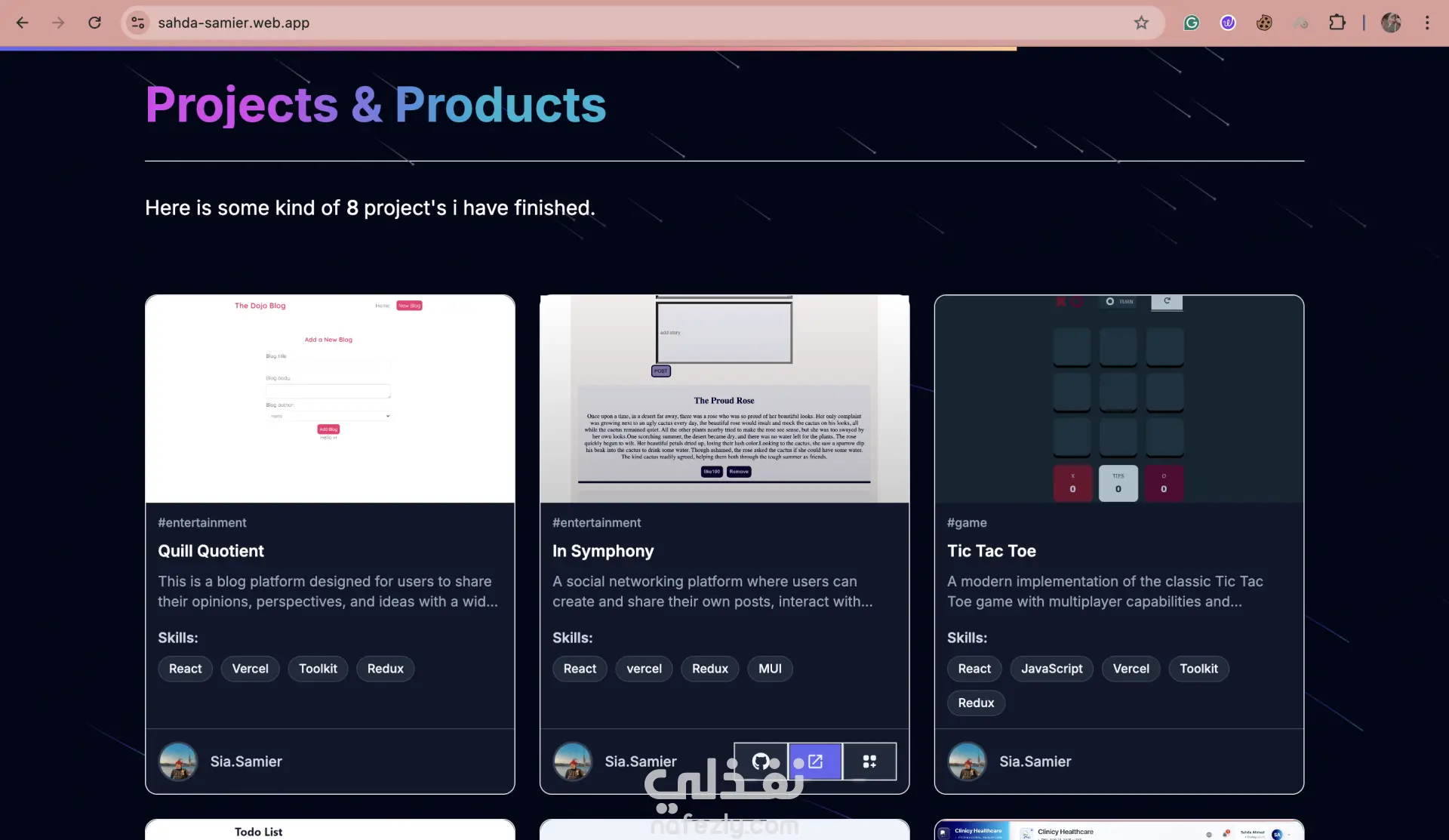Open In Symphony's live demo external link icon
Viewport: 1449px width, 840px height.
(815, 762)
